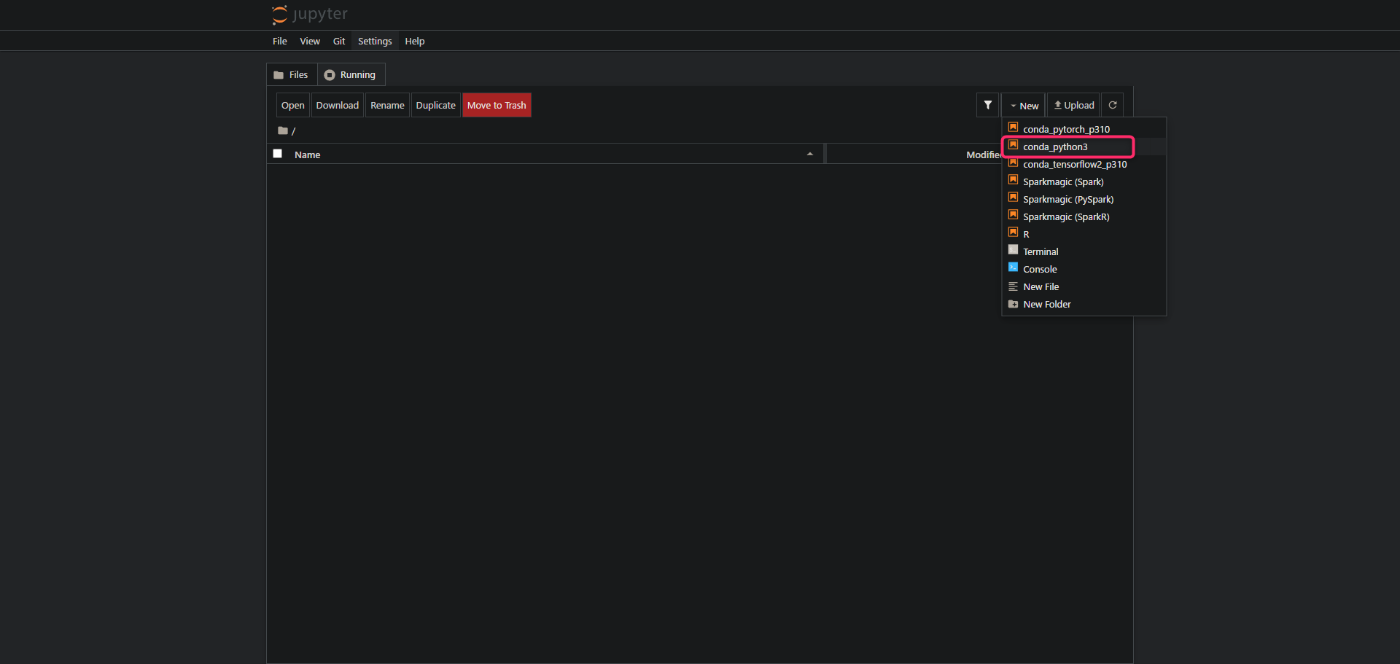
Task: Click the Move to Trash button
Action: (497, 105)
